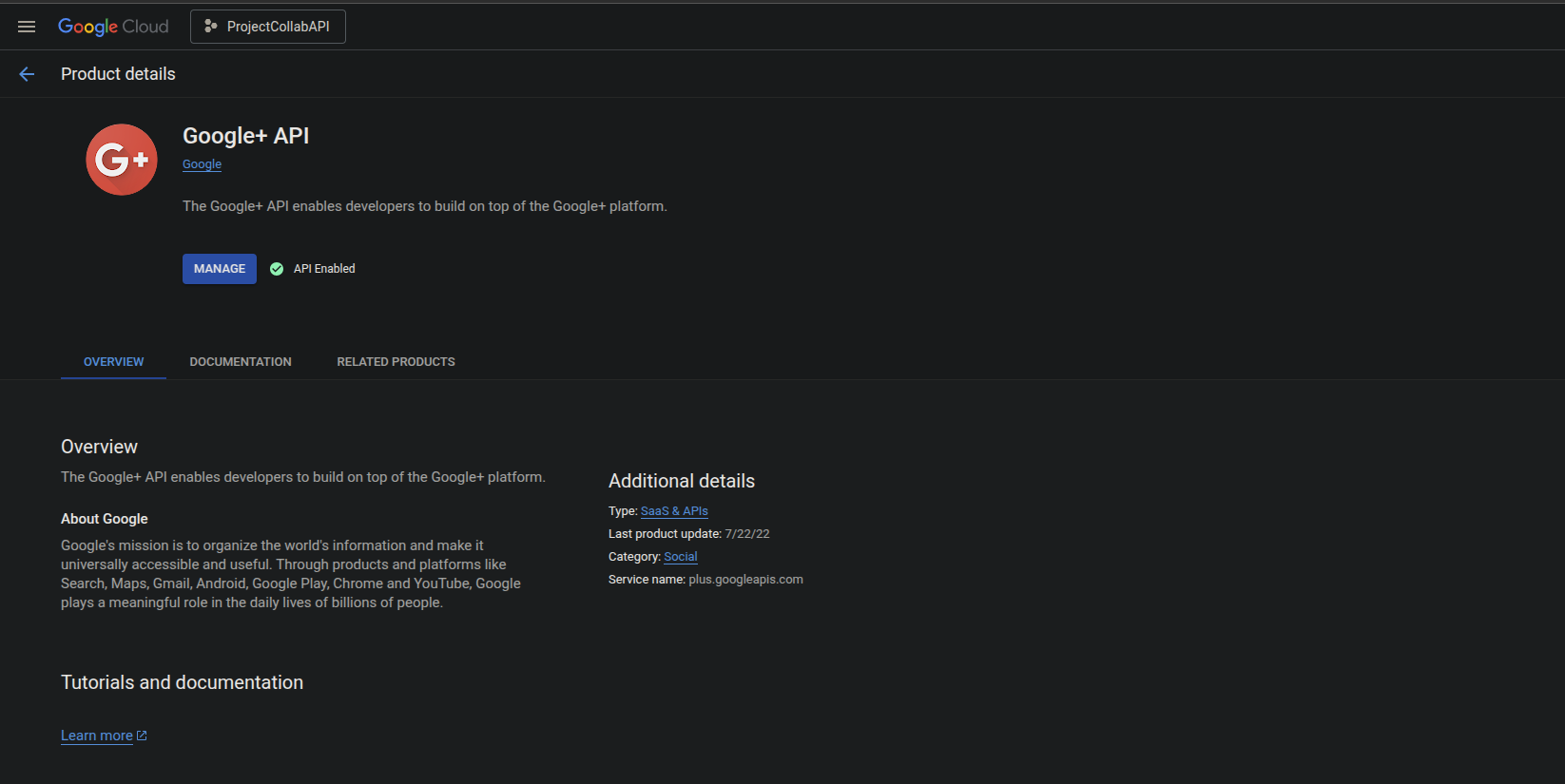Image resolution: width=1565 pixels, height=784 pixels.
Task: Click the MANAGE button
Action: 220,269
